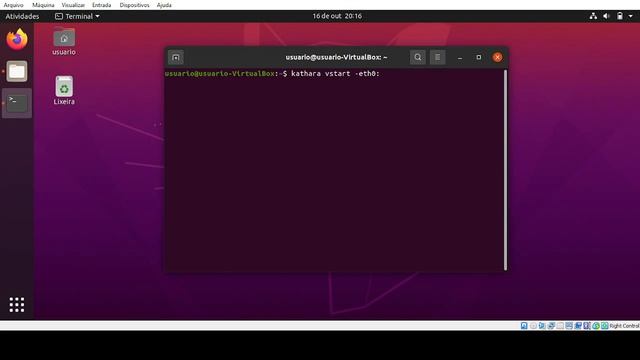Open the Entrada menu
640x360 pixels.
[x=102, y=5]
